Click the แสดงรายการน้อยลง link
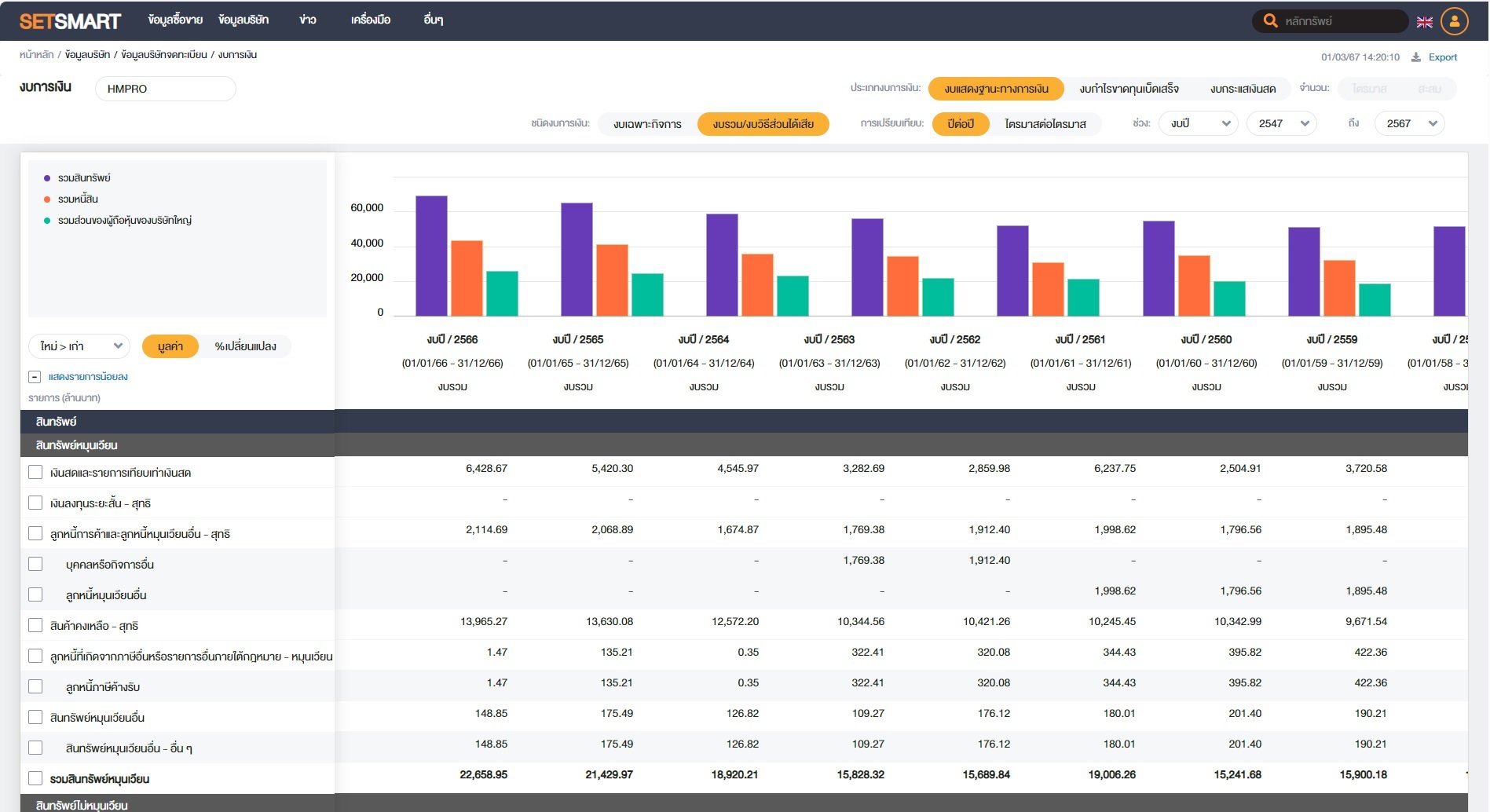Image resolution: width=1490 pixels, height=812 pixels. [88, 377]
